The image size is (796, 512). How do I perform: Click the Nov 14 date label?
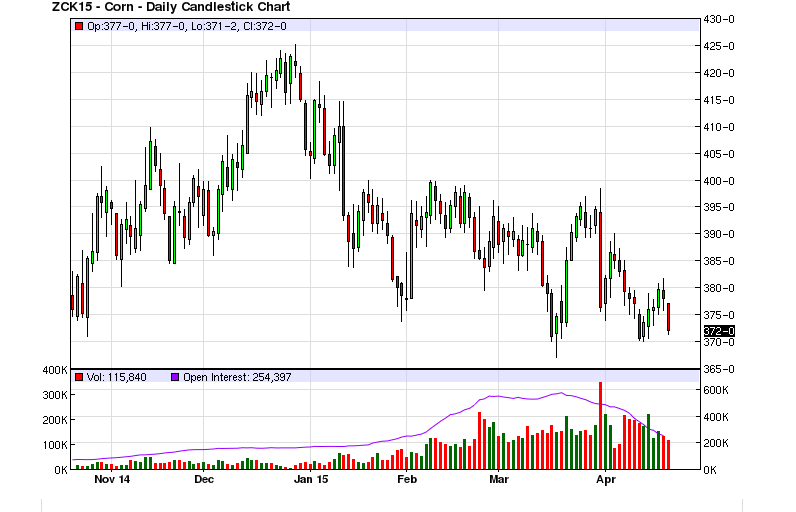(x=111, y=480)
